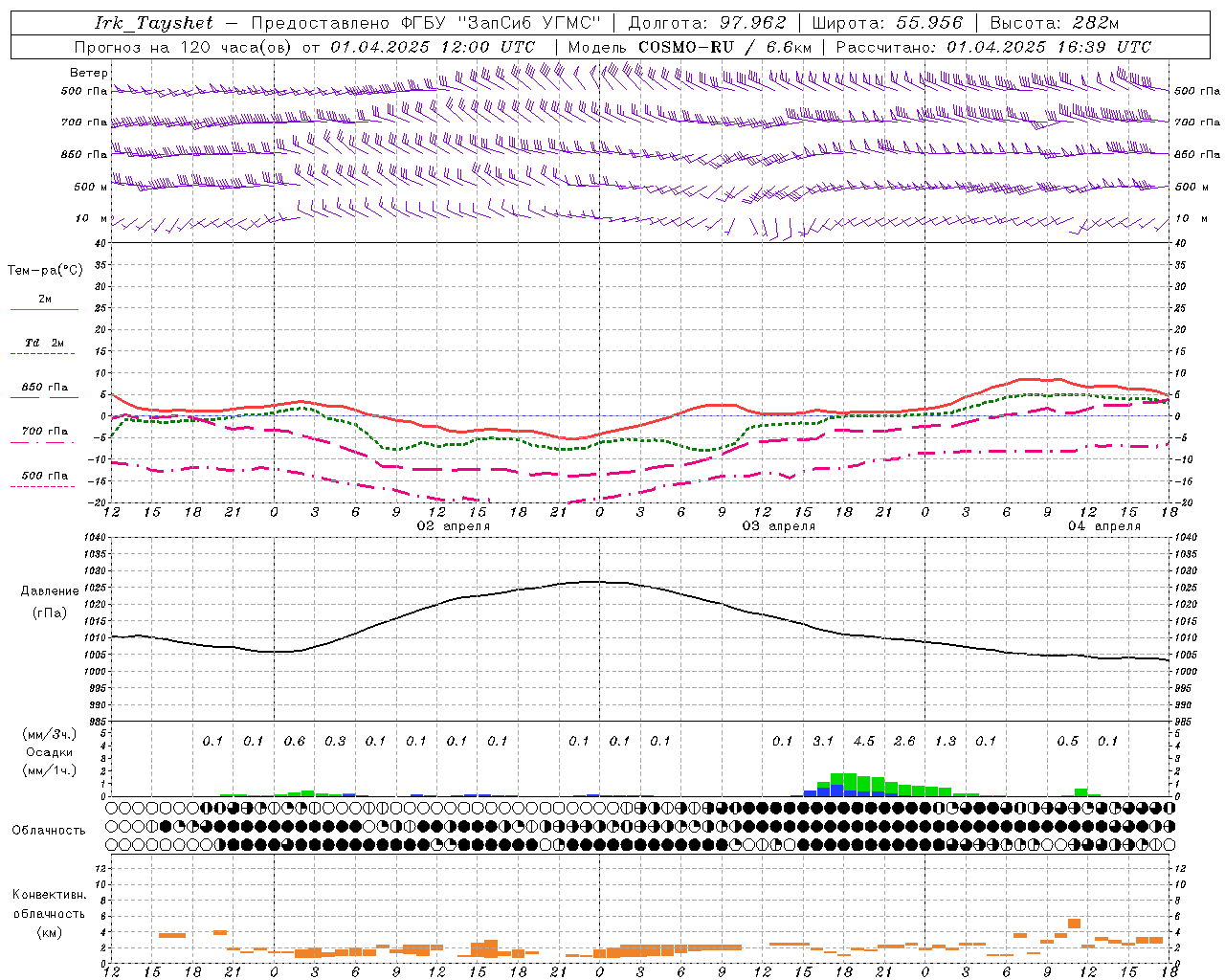Screen dimensions: 1225x980
Task: Click the (мм/3ч.) unit label
Action: pos(50,734)
